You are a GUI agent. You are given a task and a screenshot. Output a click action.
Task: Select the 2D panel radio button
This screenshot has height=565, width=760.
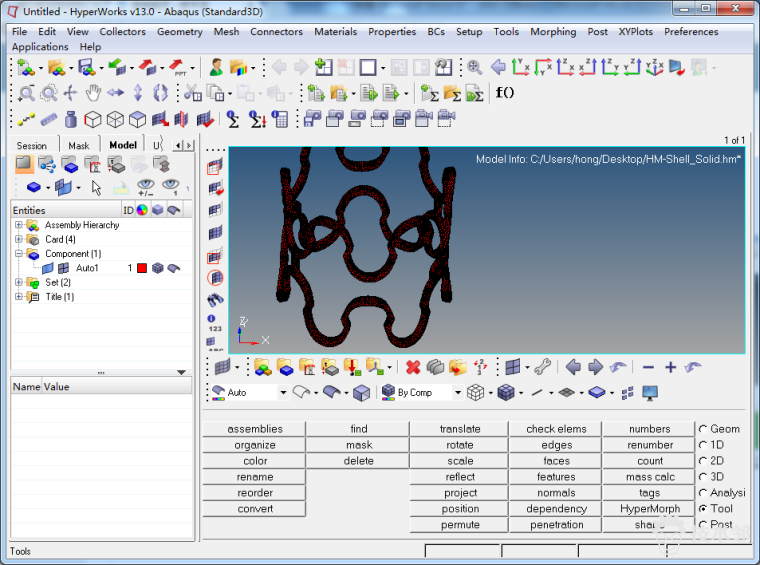pos(704,461)
